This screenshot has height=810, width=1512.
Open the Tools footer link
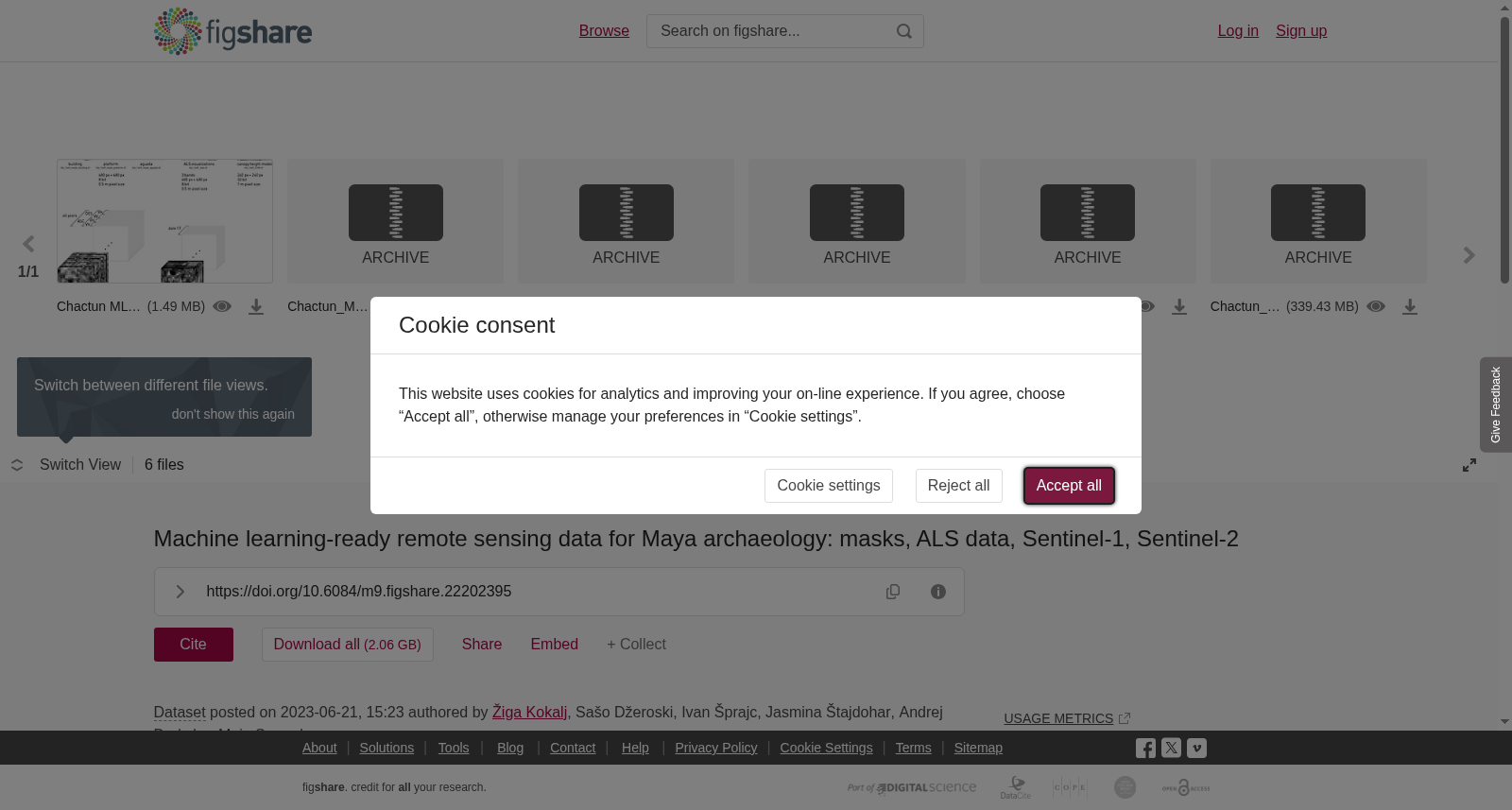coord(454,748)
